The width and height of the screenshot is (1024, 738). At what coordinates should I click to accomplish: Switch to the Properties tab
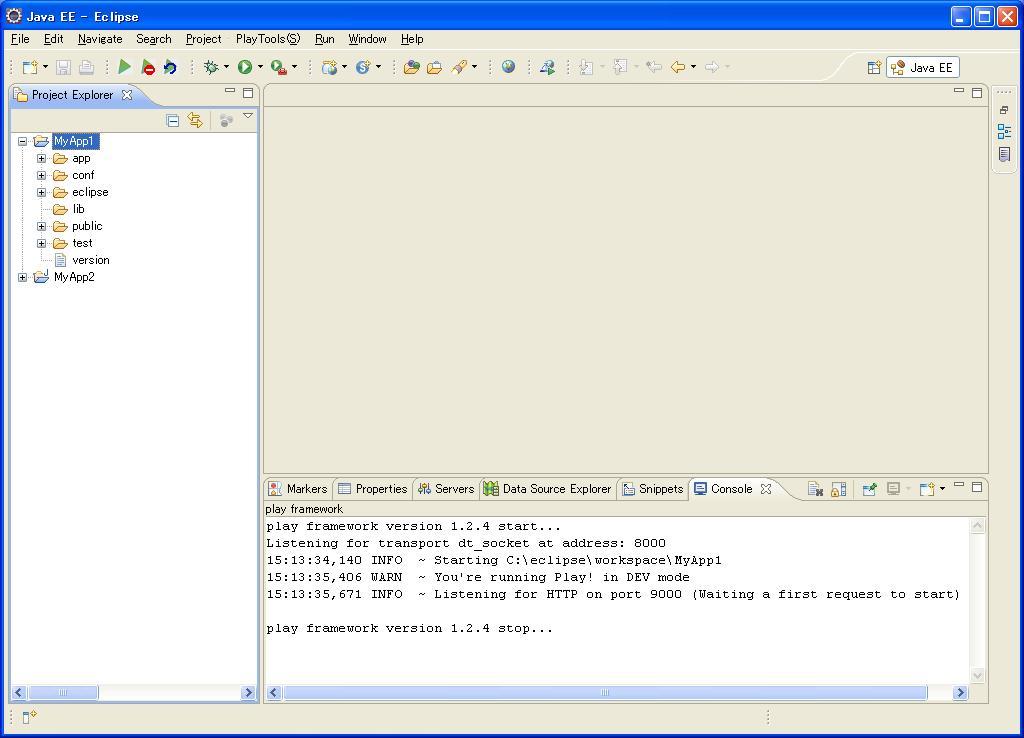tap(373, 489)
